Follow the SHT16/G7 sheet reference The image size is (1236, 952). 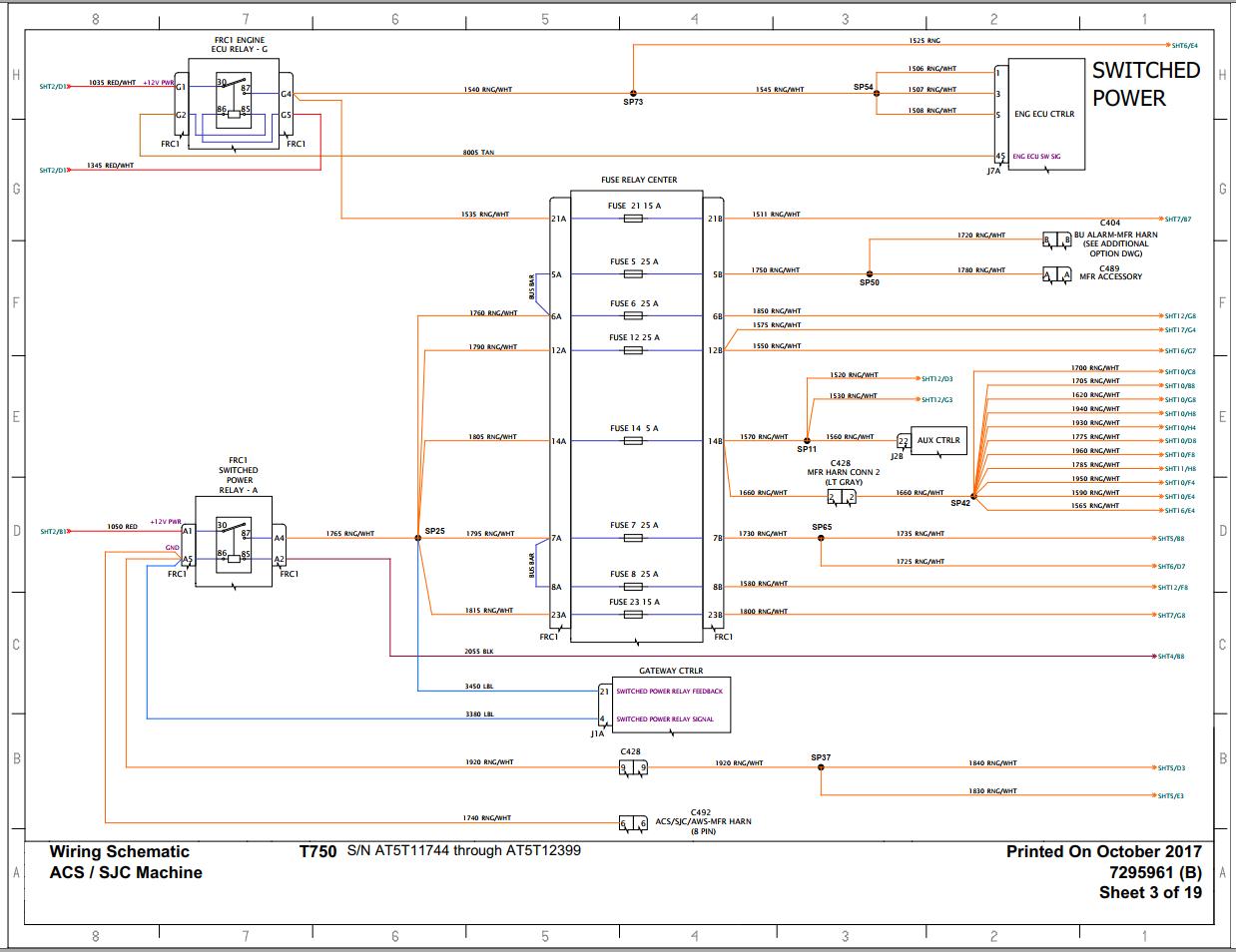tap(1180, 351)
